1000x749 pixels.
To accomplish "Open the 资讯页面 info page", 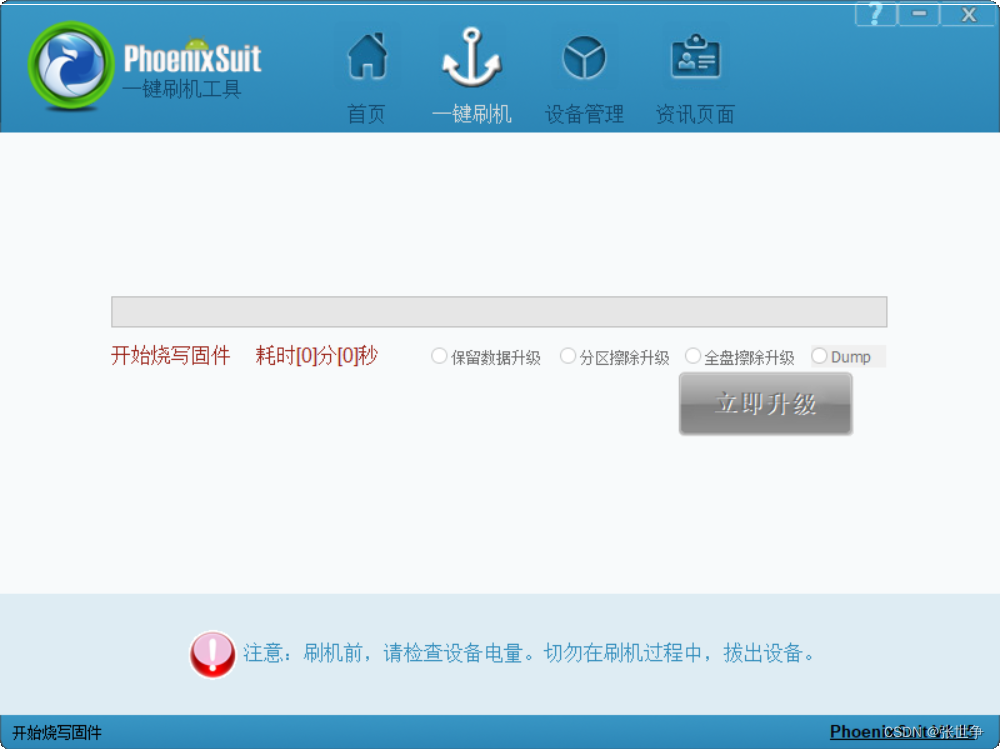I will point(694,75).
